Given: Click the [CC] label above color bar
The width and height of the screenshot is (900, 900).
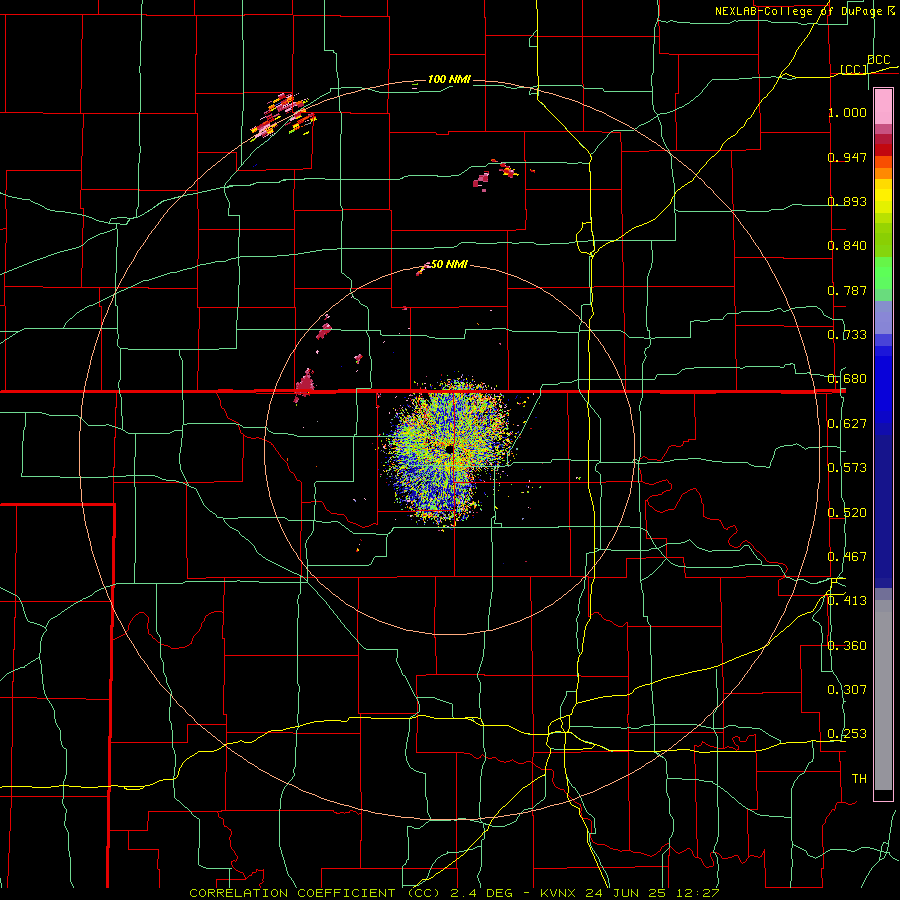Looking at the screenshot, I should click(854, 70).
